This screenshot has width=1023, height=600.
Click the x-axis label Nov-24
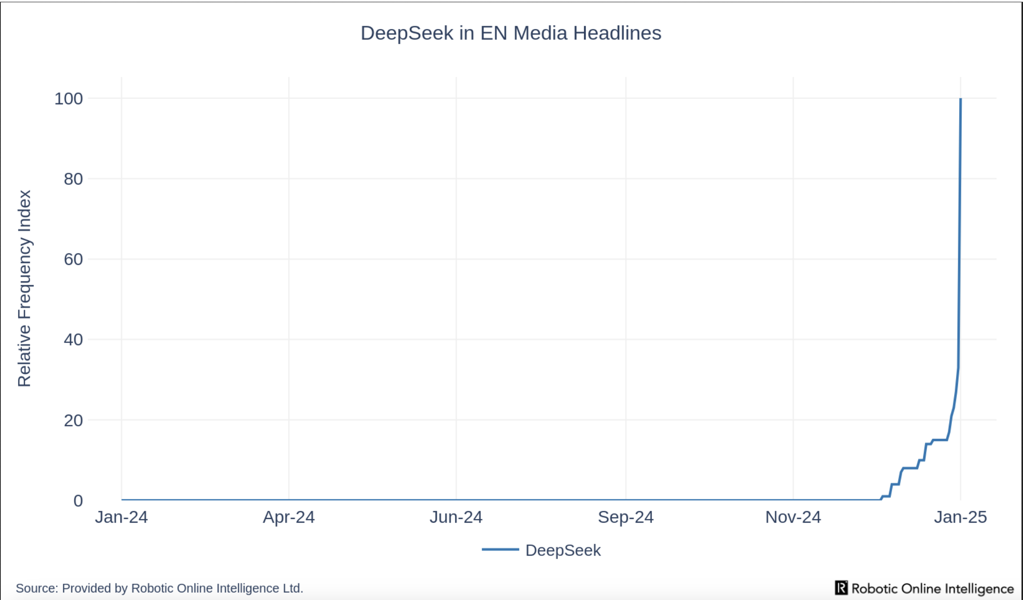coord(793,517)
